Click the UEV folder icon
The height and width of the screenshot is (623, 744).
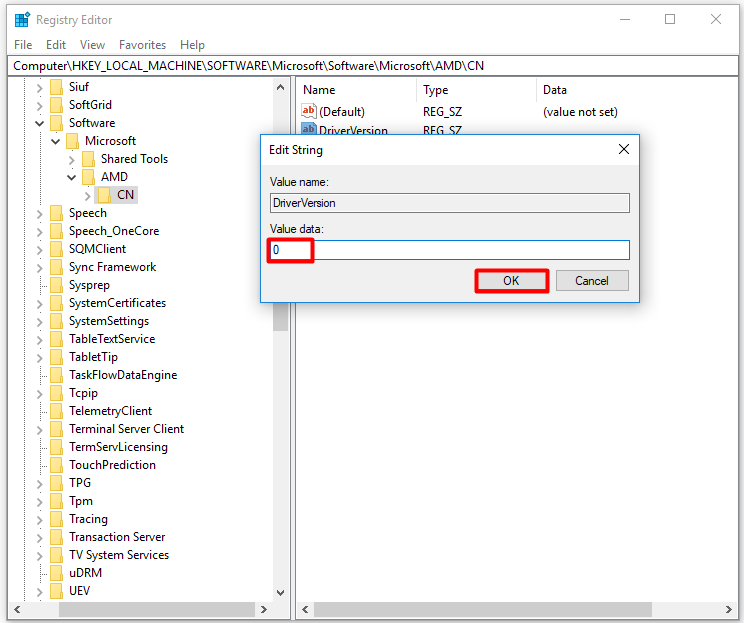(x=56, y=591)
